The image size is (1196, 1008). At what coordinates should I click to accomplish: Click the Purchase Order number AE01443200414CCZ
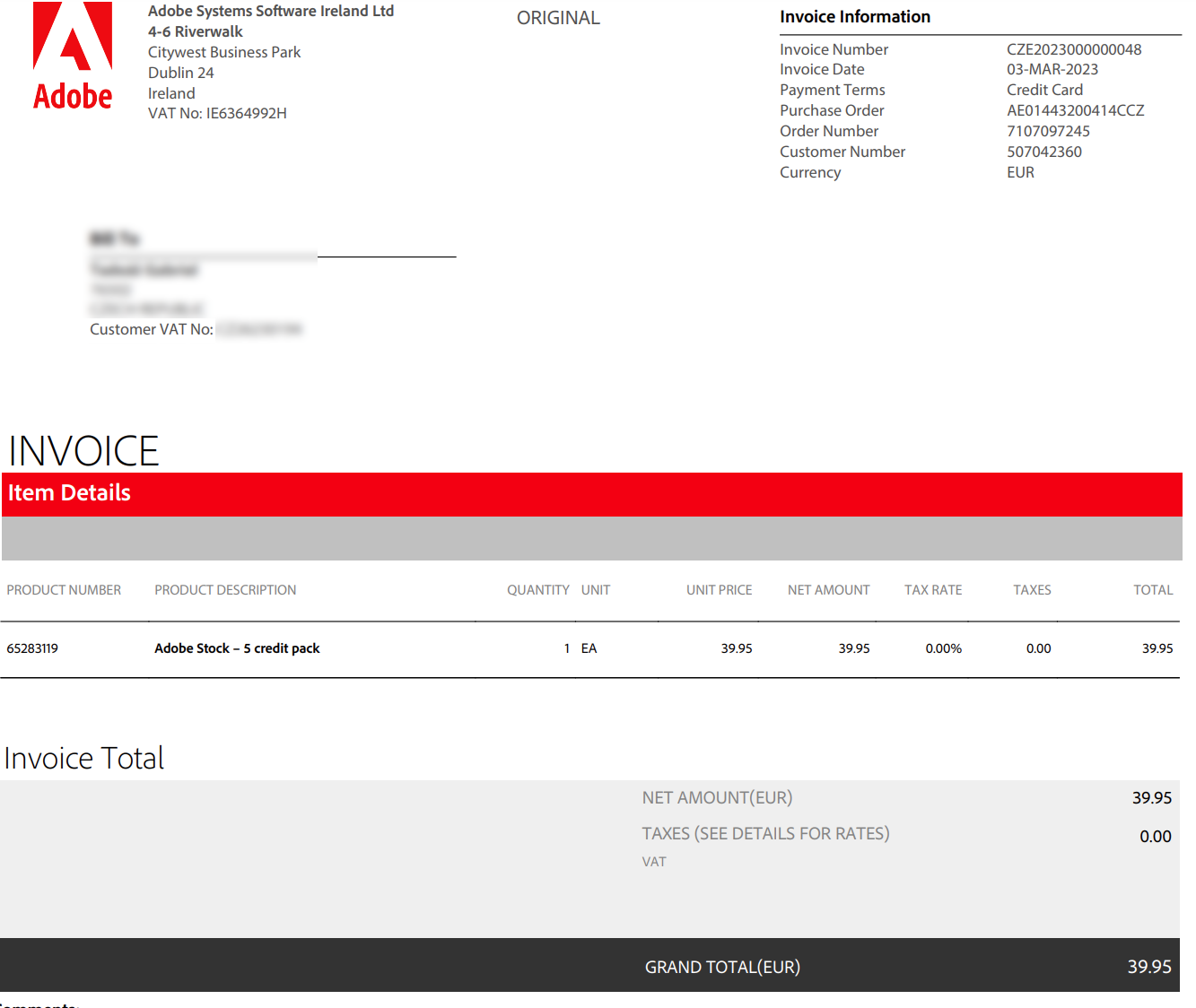click(x=1076, y=110)
